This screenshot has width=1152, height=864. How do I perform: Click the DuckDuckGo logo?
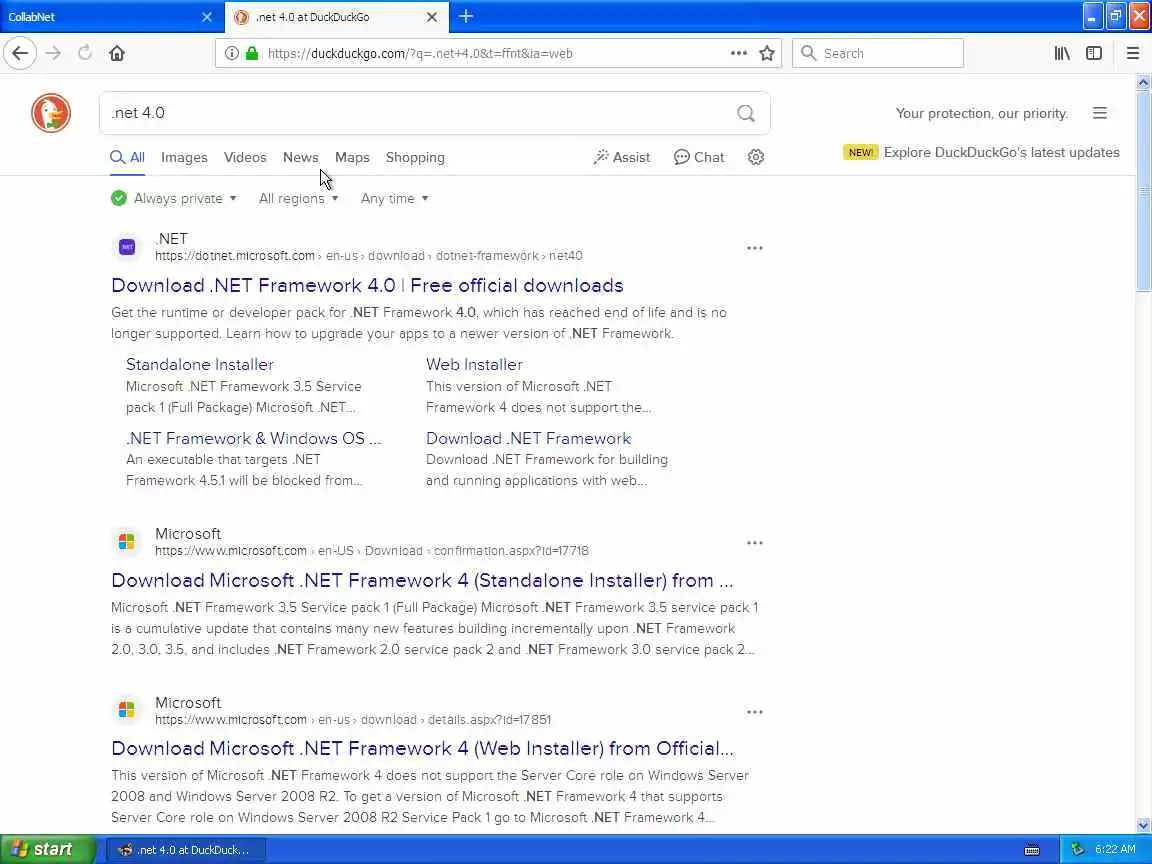click(51, 113)
